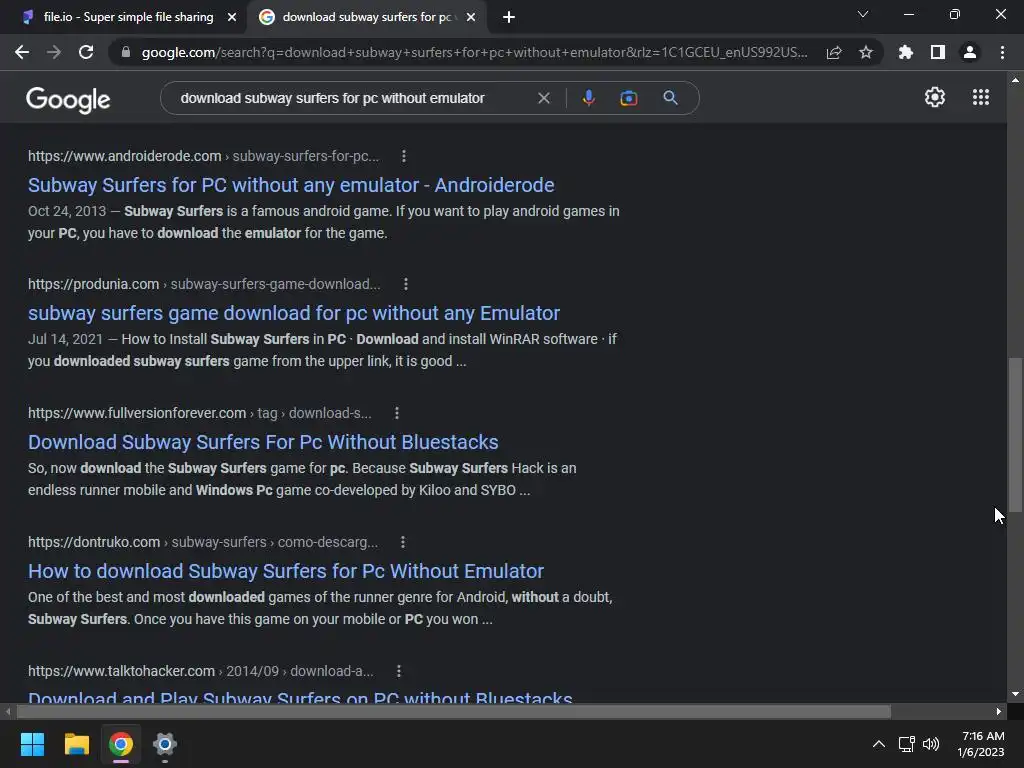Image resolution: width=1024 pixels, height=768 pixels.
Task: Open File Explorer from taskbar
Action: point(76,744)
